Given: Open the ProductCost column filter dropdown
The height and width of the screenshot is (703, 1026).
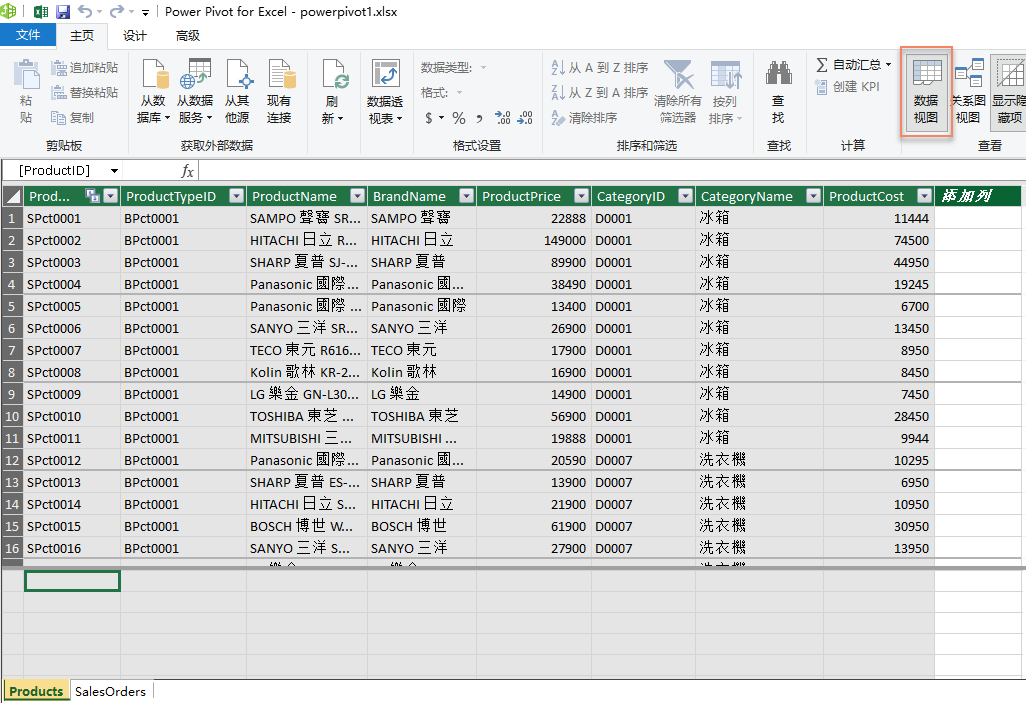Looking at the screenshot, I should point(924,196).
